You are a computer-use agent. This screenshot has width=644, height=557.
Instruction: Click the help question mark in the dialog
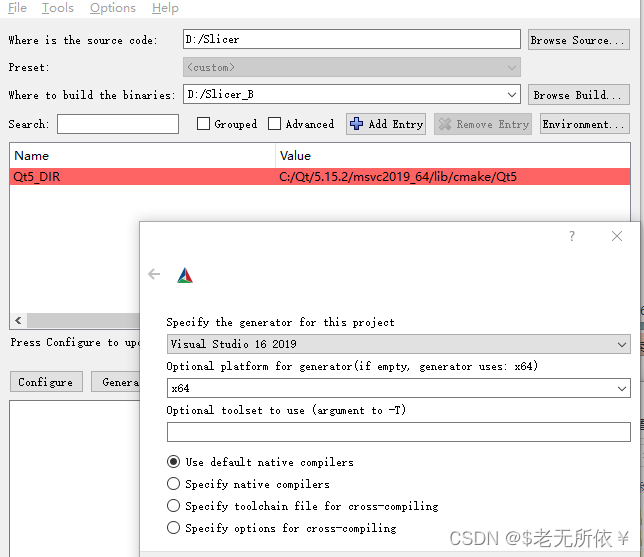572,236
